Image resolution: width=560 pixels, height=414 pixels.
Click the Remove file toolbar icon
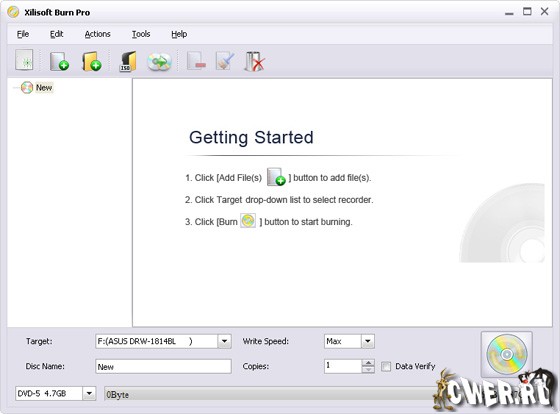(196, 61)
